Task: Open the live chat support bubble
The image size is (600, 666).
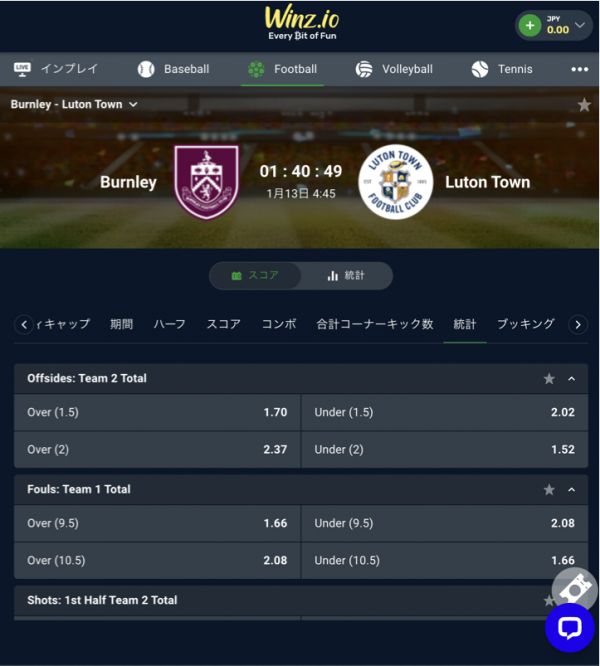Action: [x=569, y=628]
